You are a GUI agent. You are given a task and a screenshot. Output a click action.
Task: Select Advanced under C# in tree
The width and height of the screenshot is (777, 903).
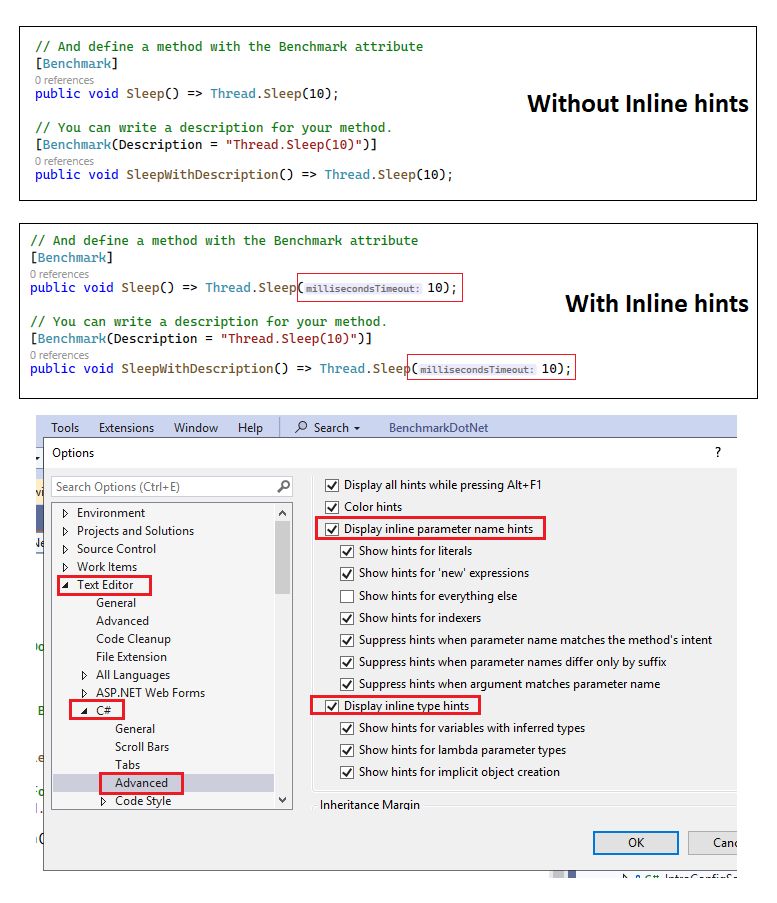pos(141,783)
